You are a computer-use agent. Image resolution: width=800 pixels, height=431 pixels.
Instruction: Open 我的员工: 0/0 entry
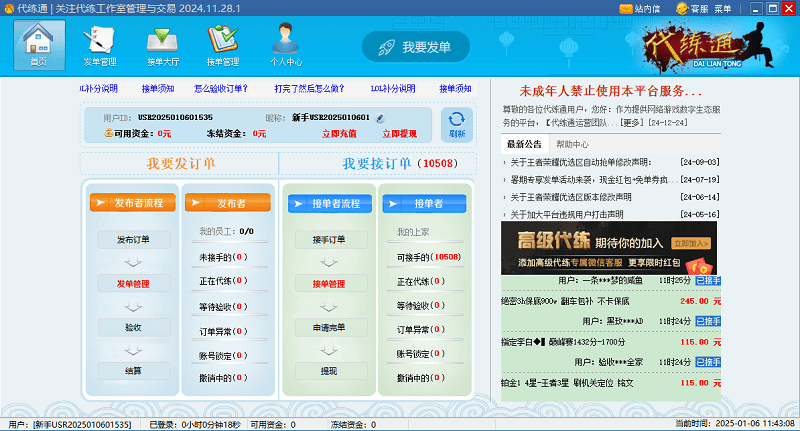point(227,231)
